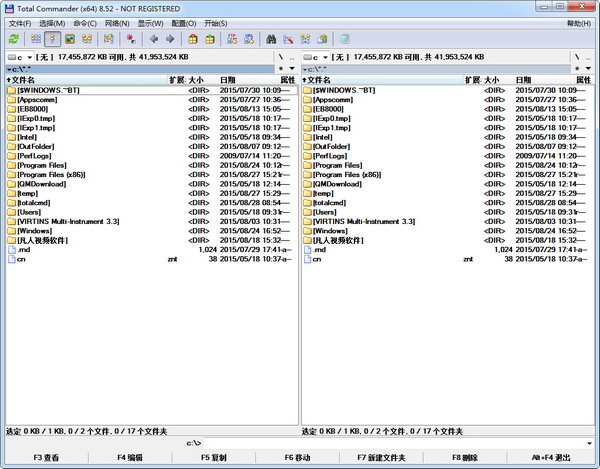Click F8 删除 button
This screenshot has width=600, height=469.
(x=465, y=458)
